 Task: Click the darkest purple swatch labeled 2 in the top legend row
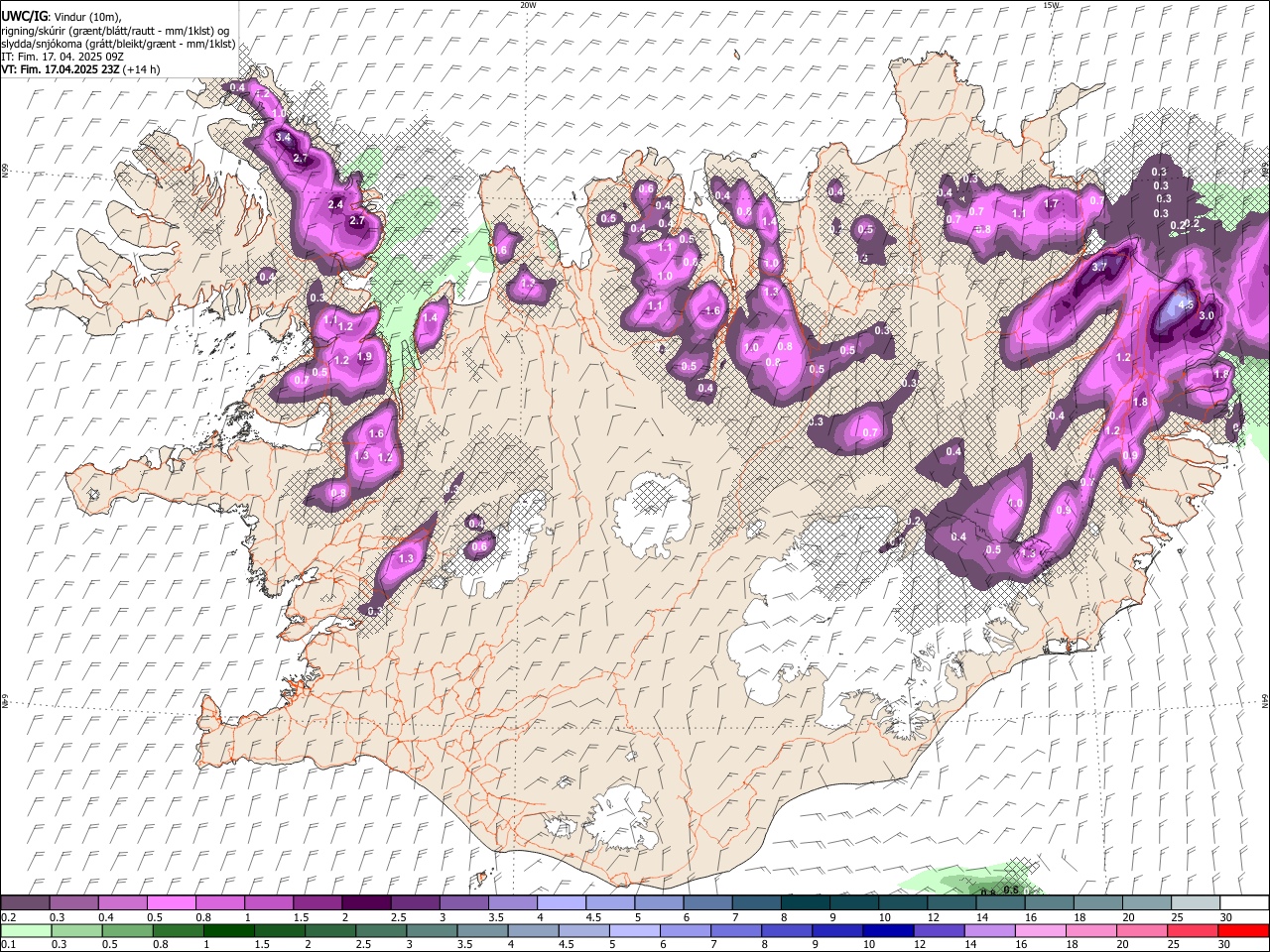[365, 903]
